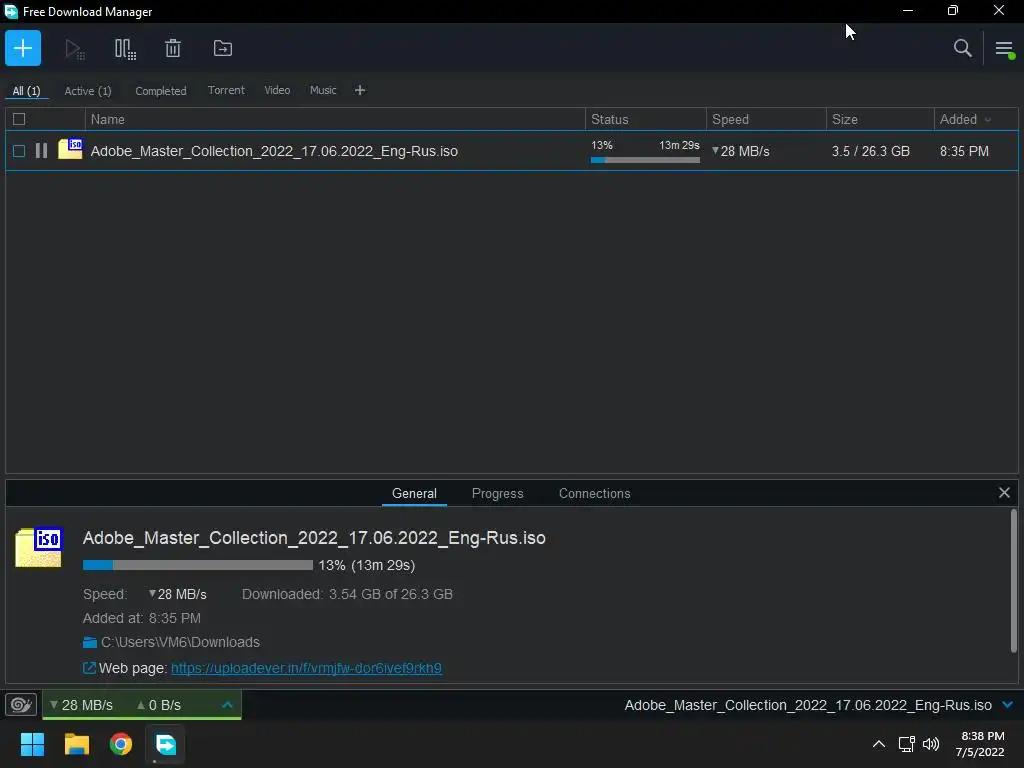Open File Explorer from taskbar

point(76,744)
